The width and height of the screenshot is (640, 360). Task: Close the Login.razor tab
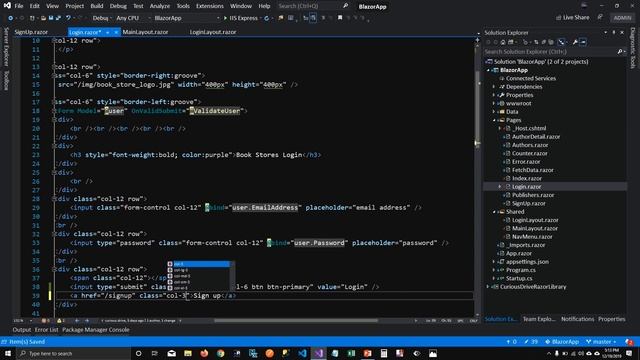(x=116, y=32)
